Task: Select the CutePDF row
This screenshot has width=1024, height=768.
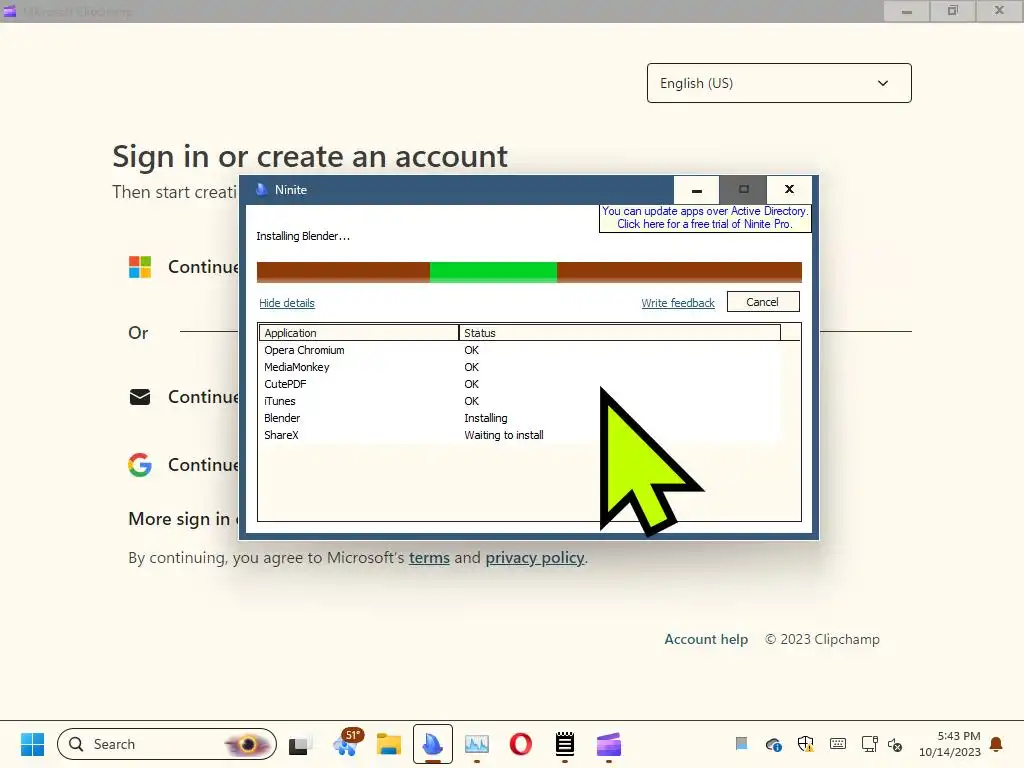Action: tap(519, 384)
